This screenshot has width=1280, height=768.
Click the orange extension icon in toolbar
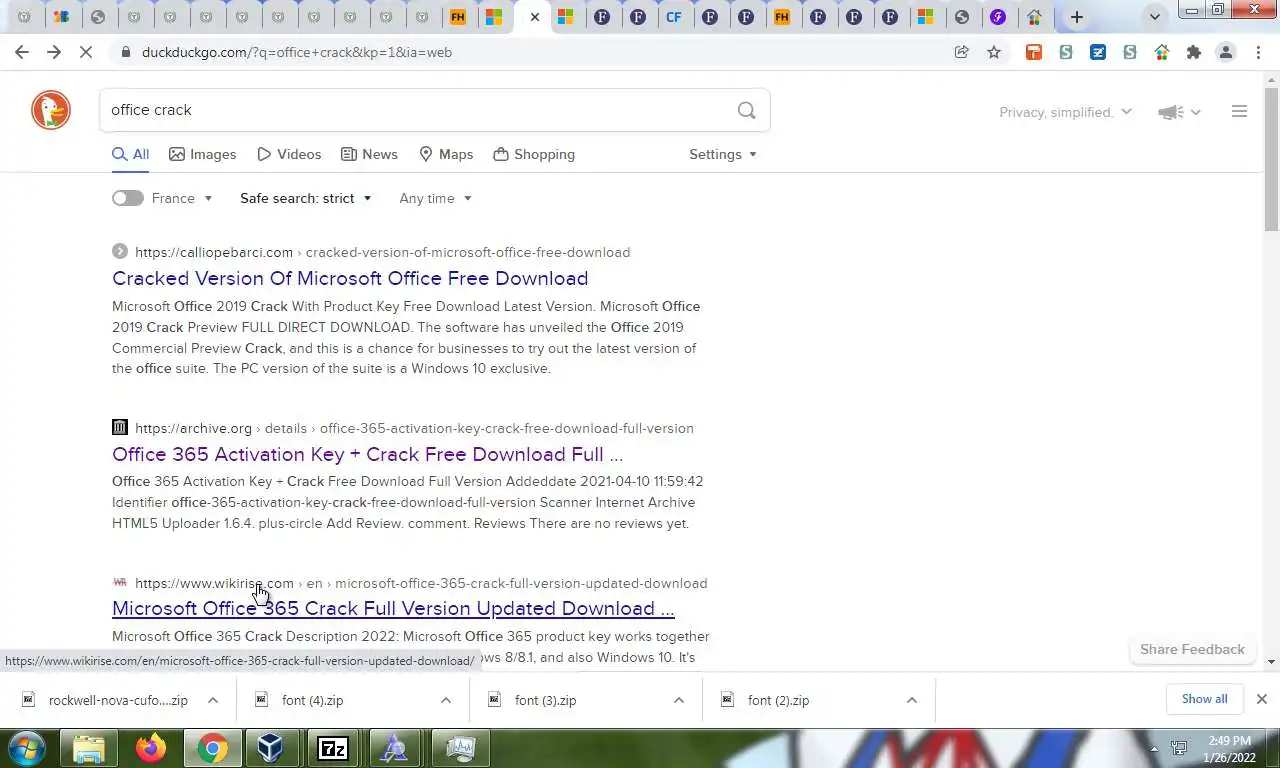tap(1034, 52)
